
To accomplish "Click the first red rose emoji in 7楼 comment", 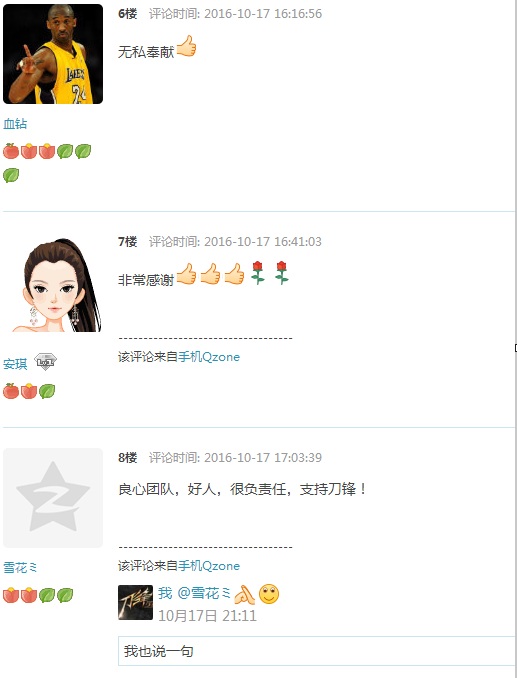I will (258, 272).
